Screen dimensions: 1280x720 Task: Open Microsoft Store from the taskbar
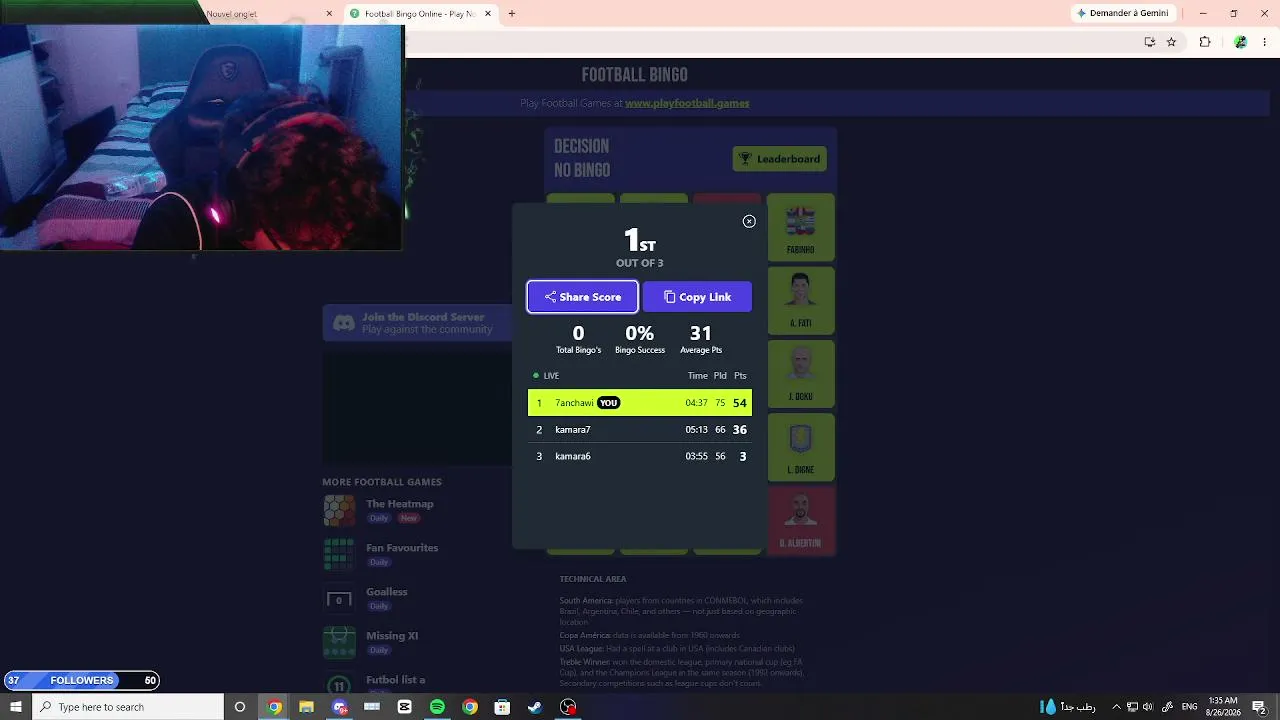[x=502, y=707]
